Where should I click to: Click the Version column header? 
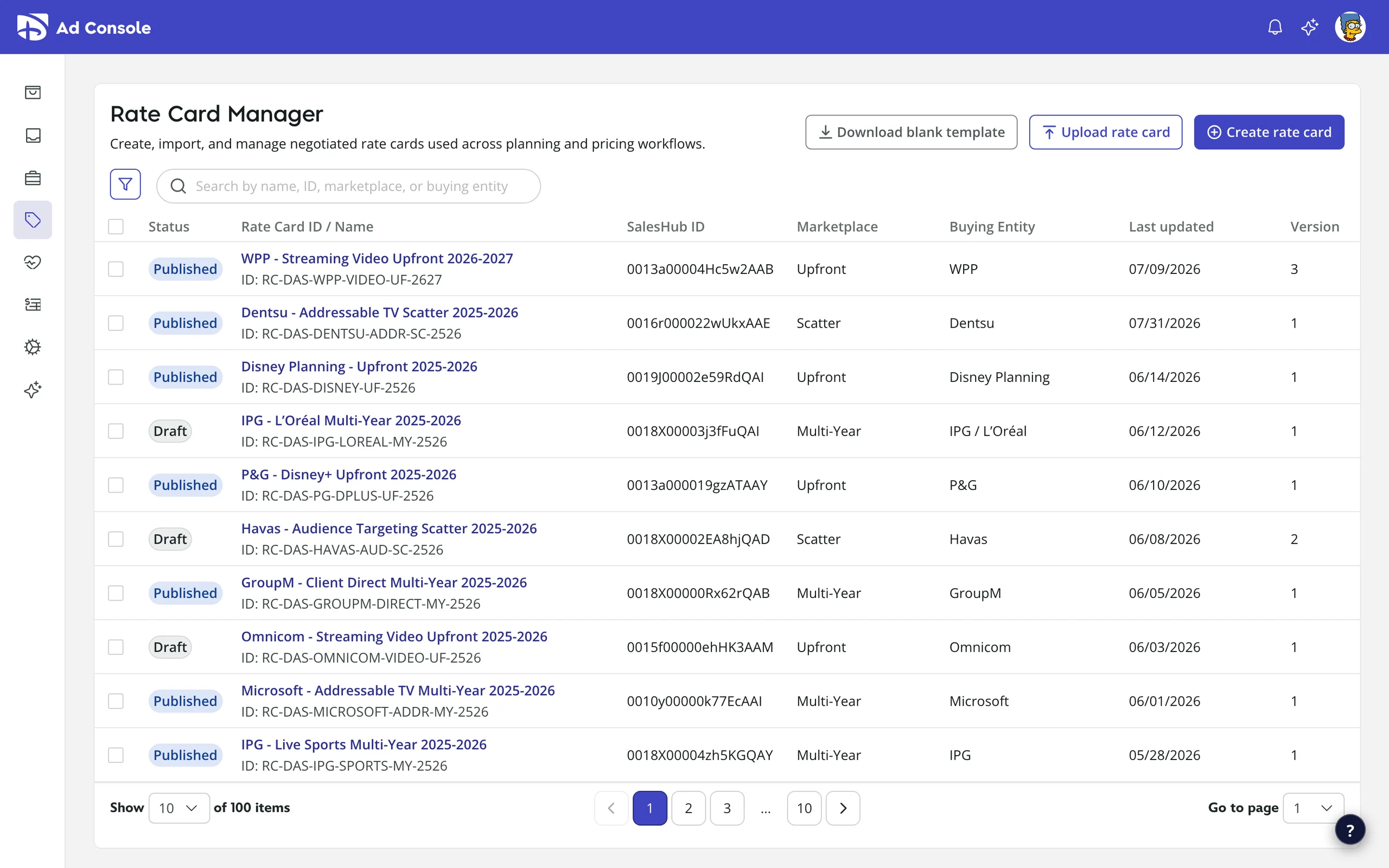(x=1314, y=227)
